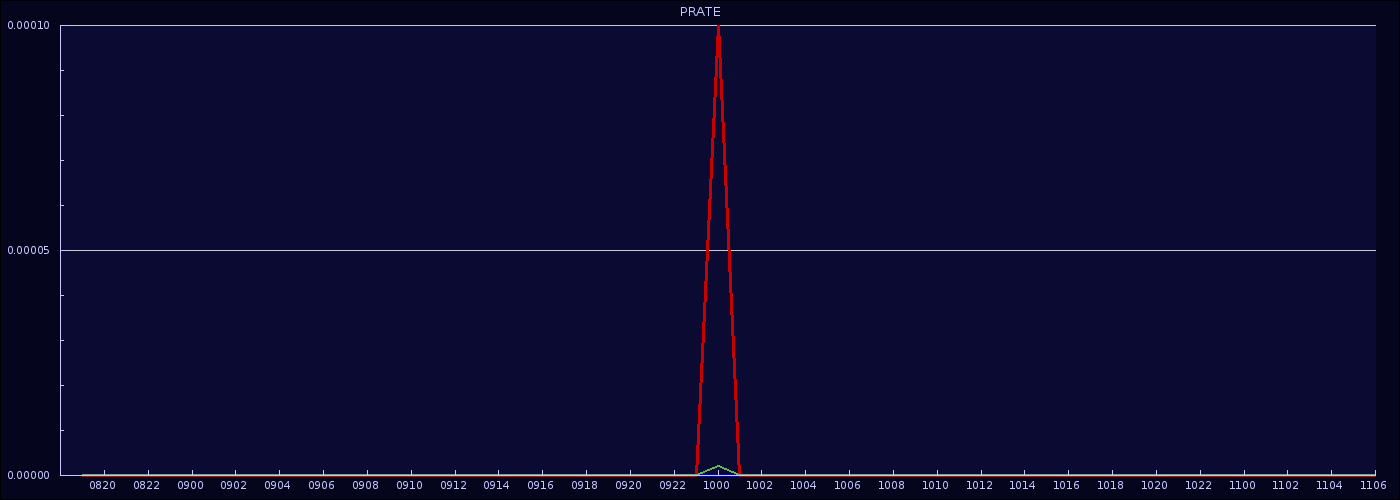Viewport: 1400px width, 500px height.
Task: Click x-axis label 1008
Action: pos(892,486)
